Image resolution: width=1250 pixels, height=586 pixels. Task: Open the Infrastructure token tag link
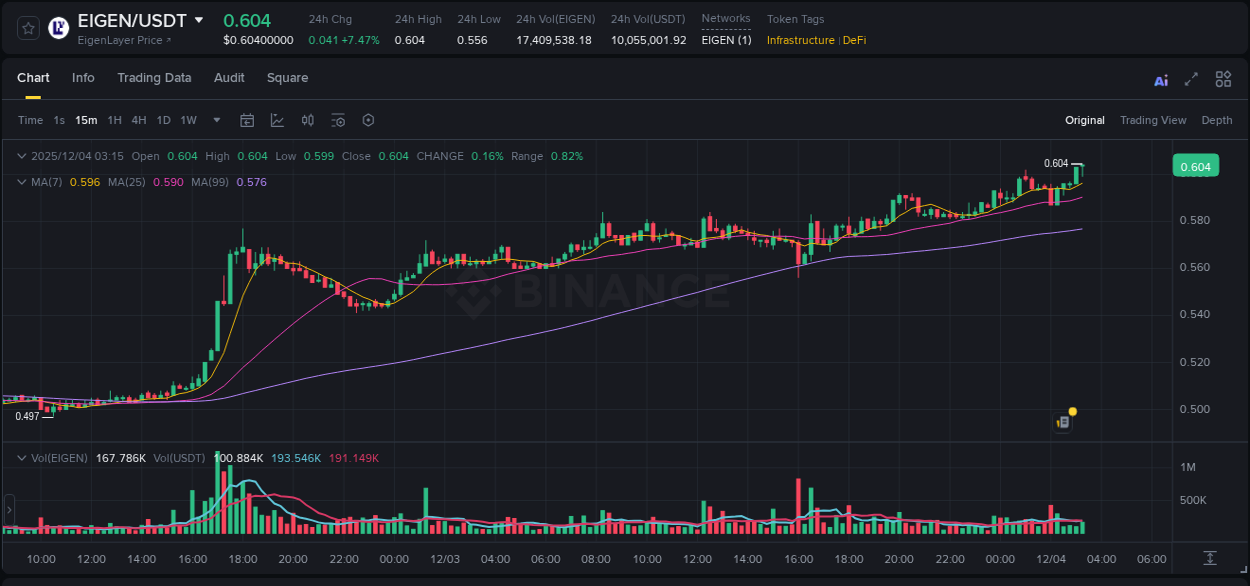(800, 40)
